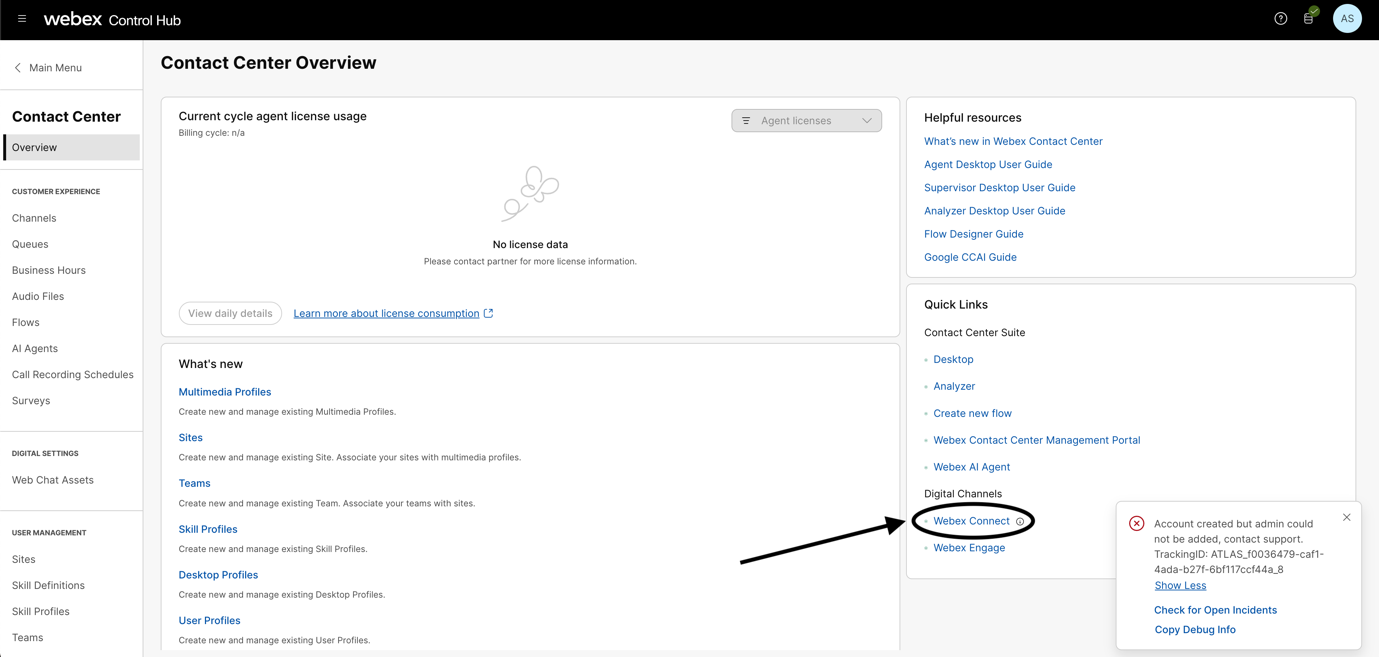Open the Agent licenses dropdown
This screenshot has height=657, width=1379.
[x=806, y=121]
